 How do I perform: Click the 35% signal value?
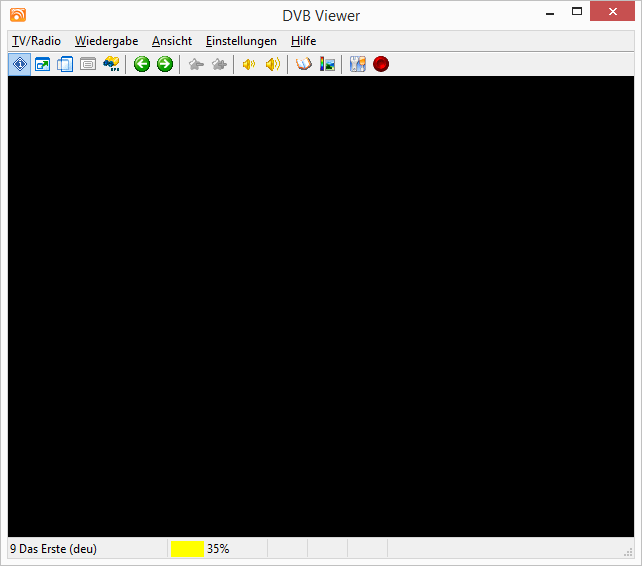[x=218, y=549]
